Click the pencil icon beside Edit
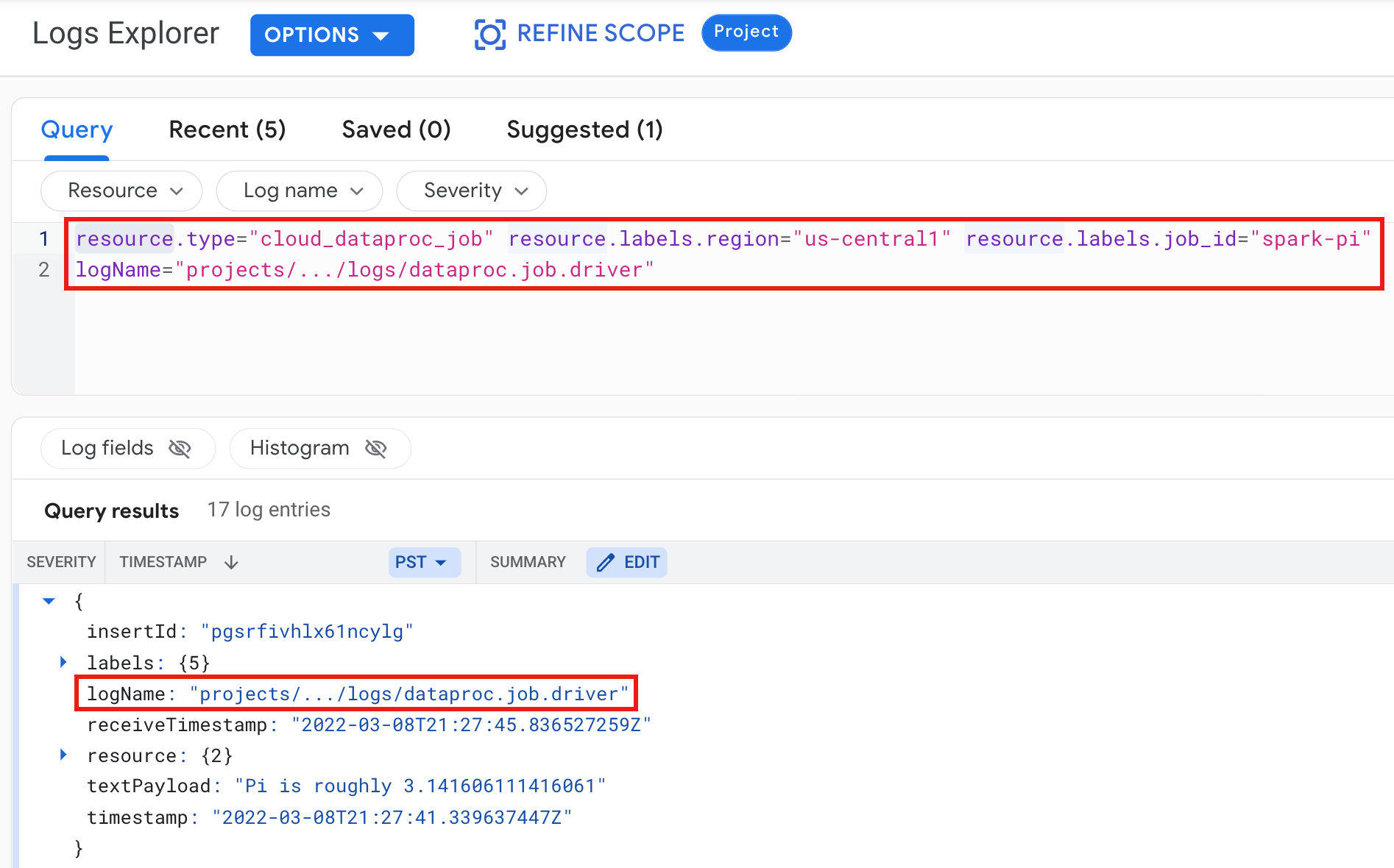The width and height of the screenshot is (1394, 868). (x=605, y=563)
